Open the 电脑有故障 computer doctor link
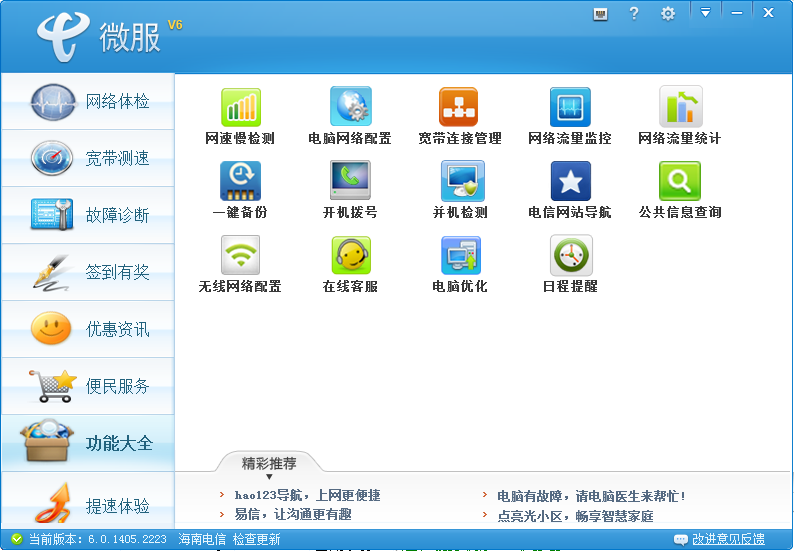The image size is (794, 551). (x=591, y=496)
